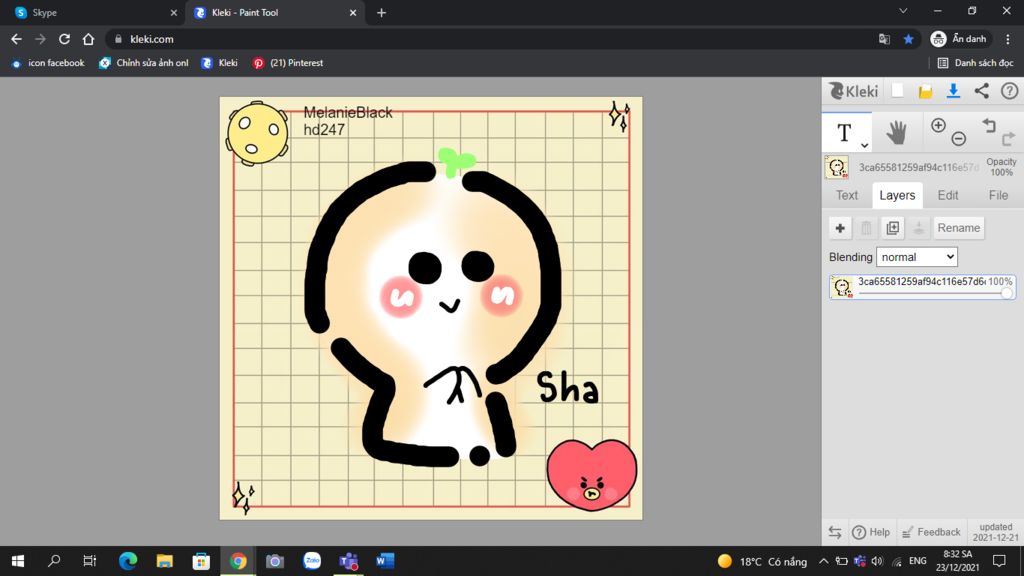Open the Feedback link
This screenshot has height=576, width=1024.
[931, 532]
